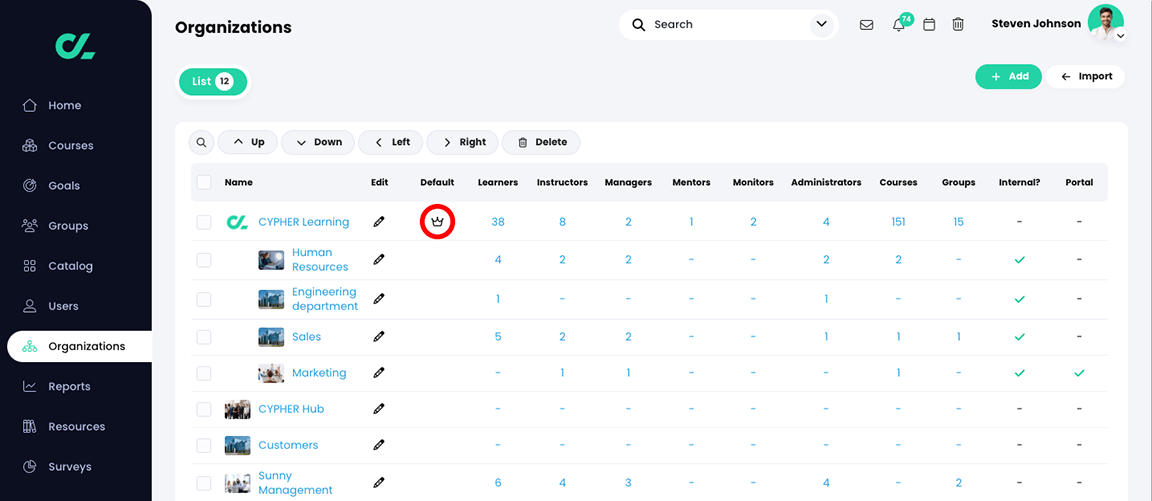Select the List tab with count 12
Image resolution: width=1152 pixels, height=501 pixels.
tap(213, 82)
